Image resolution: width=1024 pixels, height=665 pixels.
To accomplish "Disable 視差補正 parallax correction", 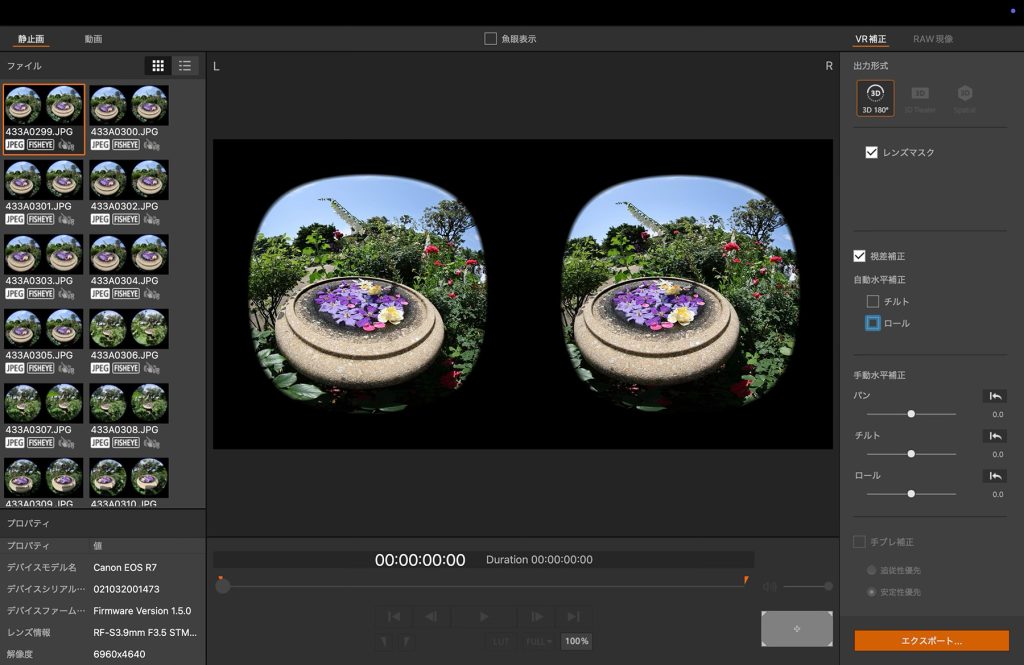I will pyautogui.click(x=859, y=256).
